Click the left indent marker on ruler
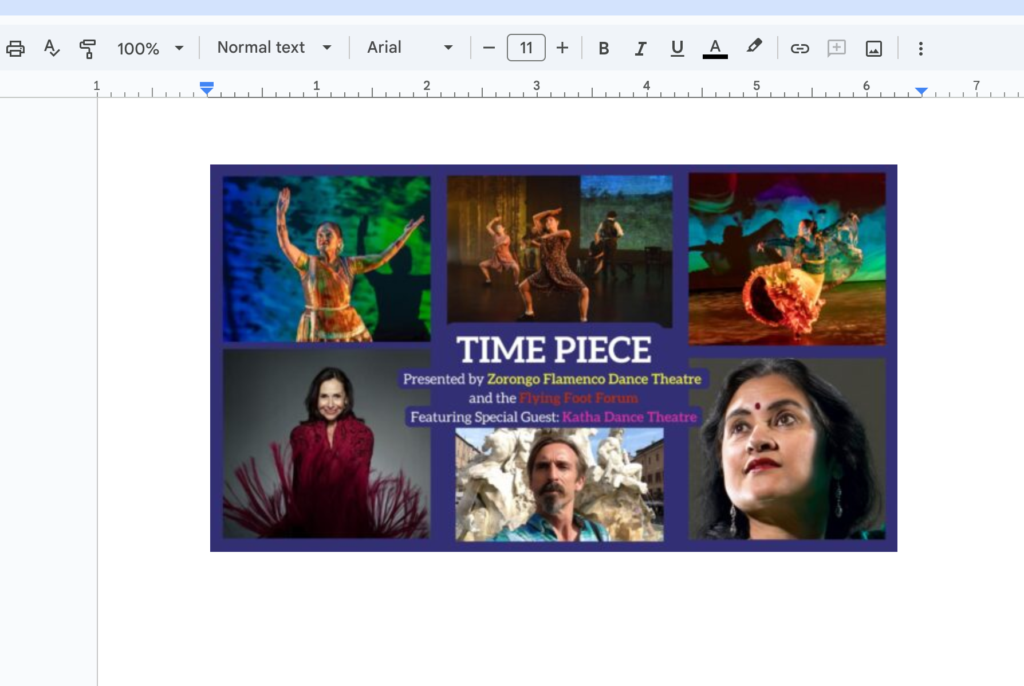This screenshot has height=686, width=1024. 206,88
